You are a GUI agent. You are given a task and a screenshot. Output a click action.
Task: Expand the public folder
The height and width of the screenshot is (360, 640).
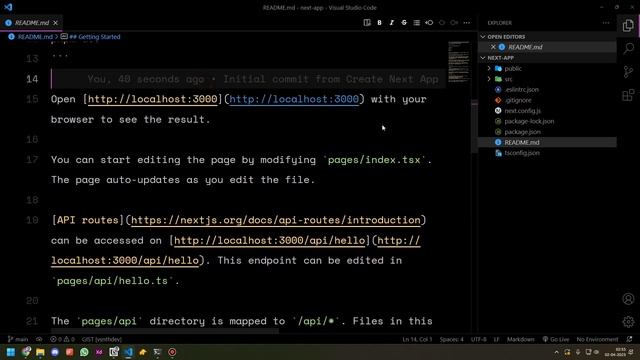[x=489, y=69]
